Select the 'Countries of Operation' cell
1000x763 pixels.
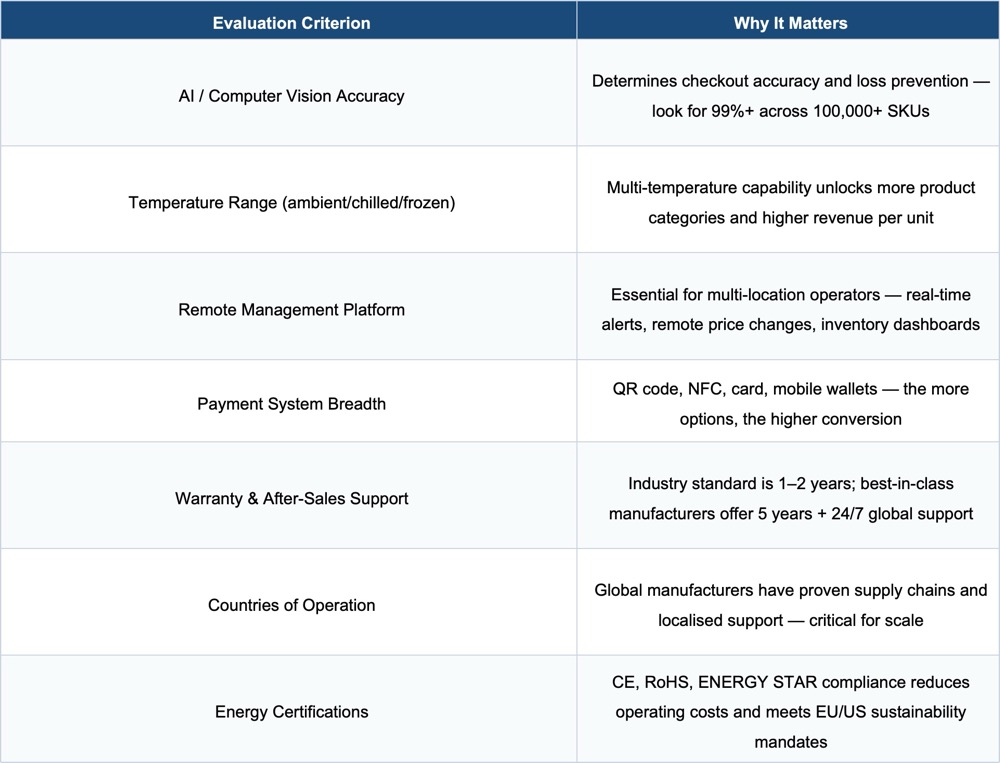point(291,605)
